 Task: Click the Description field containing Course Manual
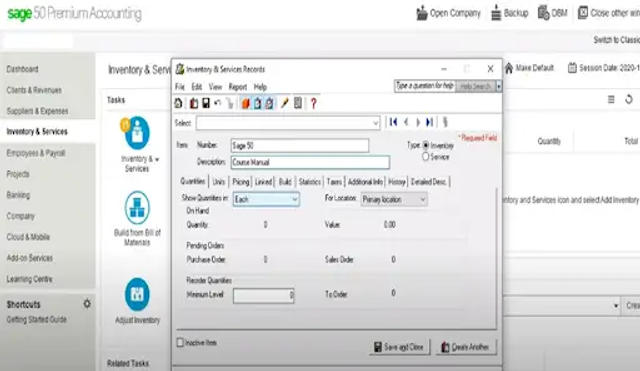pos(310,162)
